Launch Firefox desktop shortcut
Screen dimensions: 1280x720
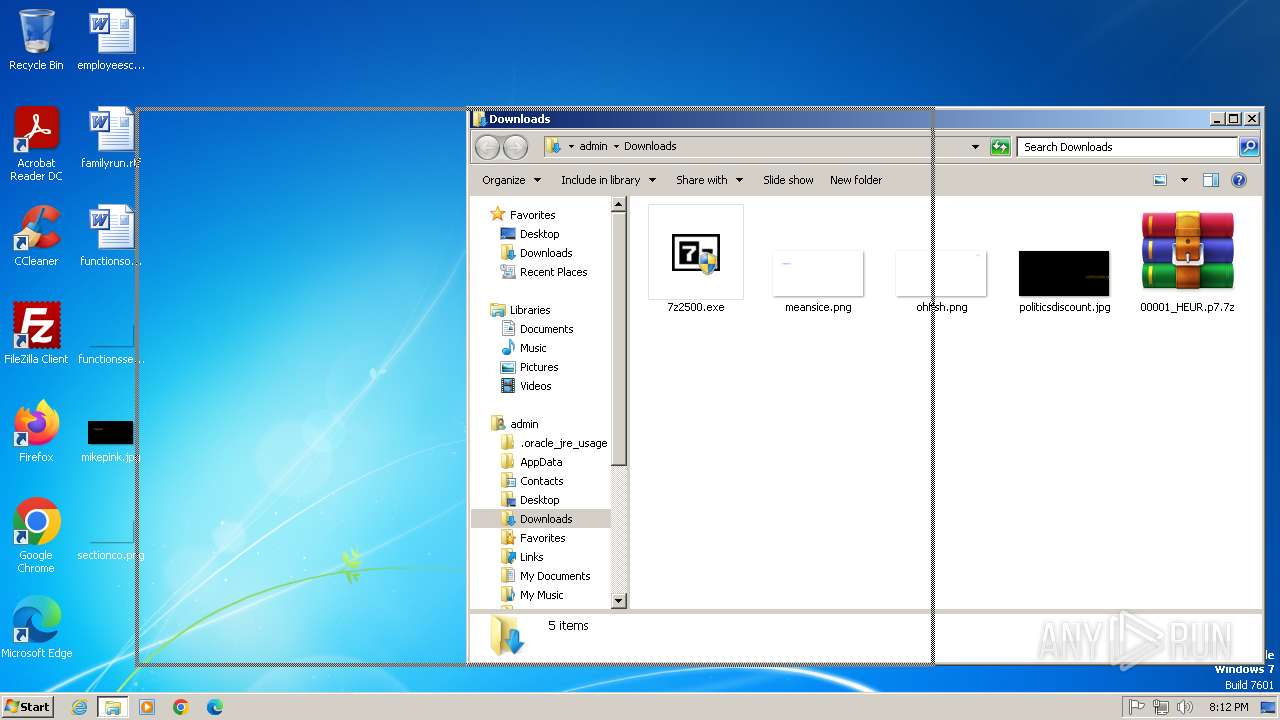coord(36,432)
